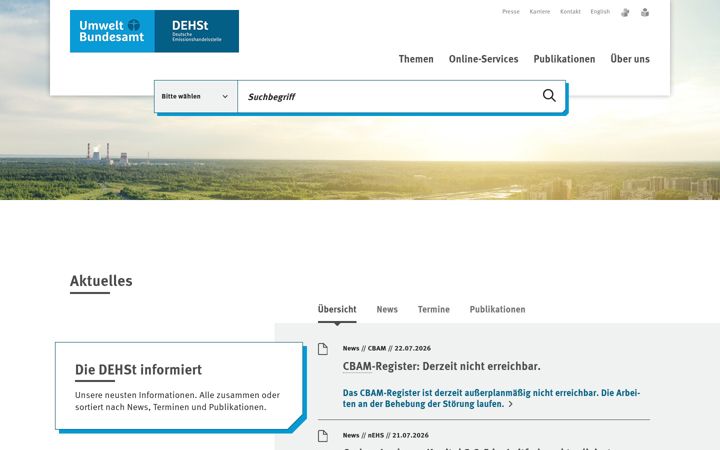Select the Übersicht tab under Aktuelles
This screenshot has width=720, height=450.
[x=337, y=309]
